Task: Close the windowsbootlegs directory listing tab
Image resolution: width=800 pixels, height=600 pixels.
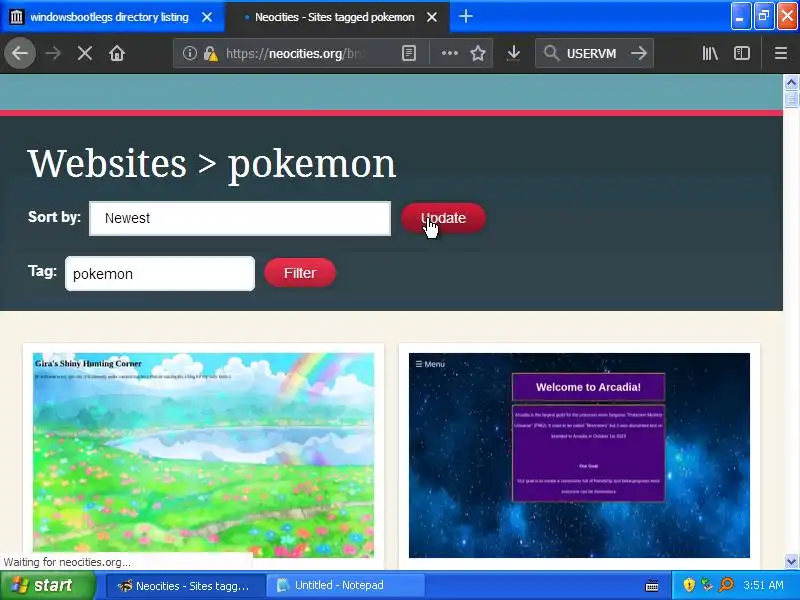Action: pos(207,17)
